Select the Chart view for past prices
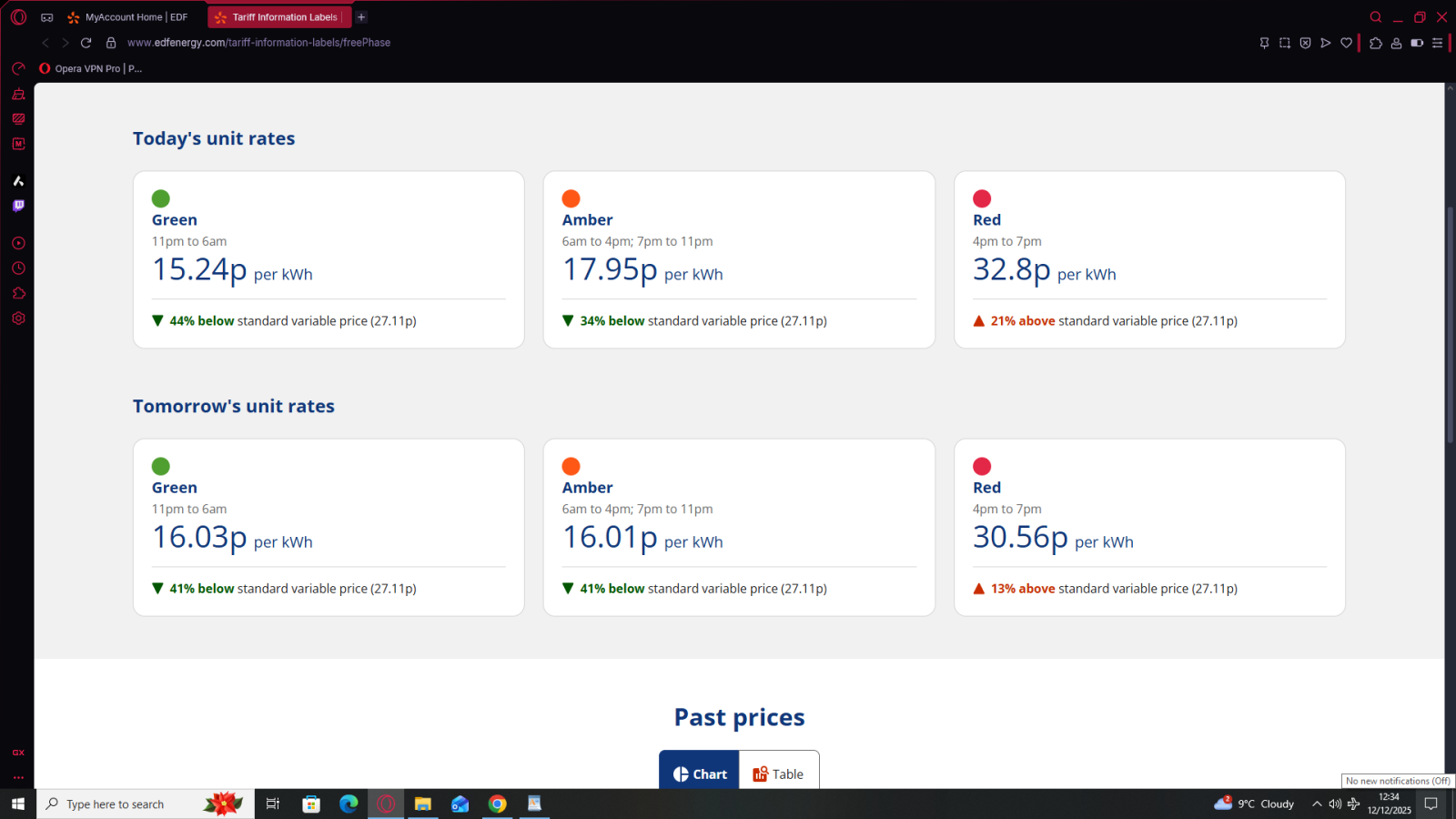This screenshot has height=819, width=1456. coord(700,773)
